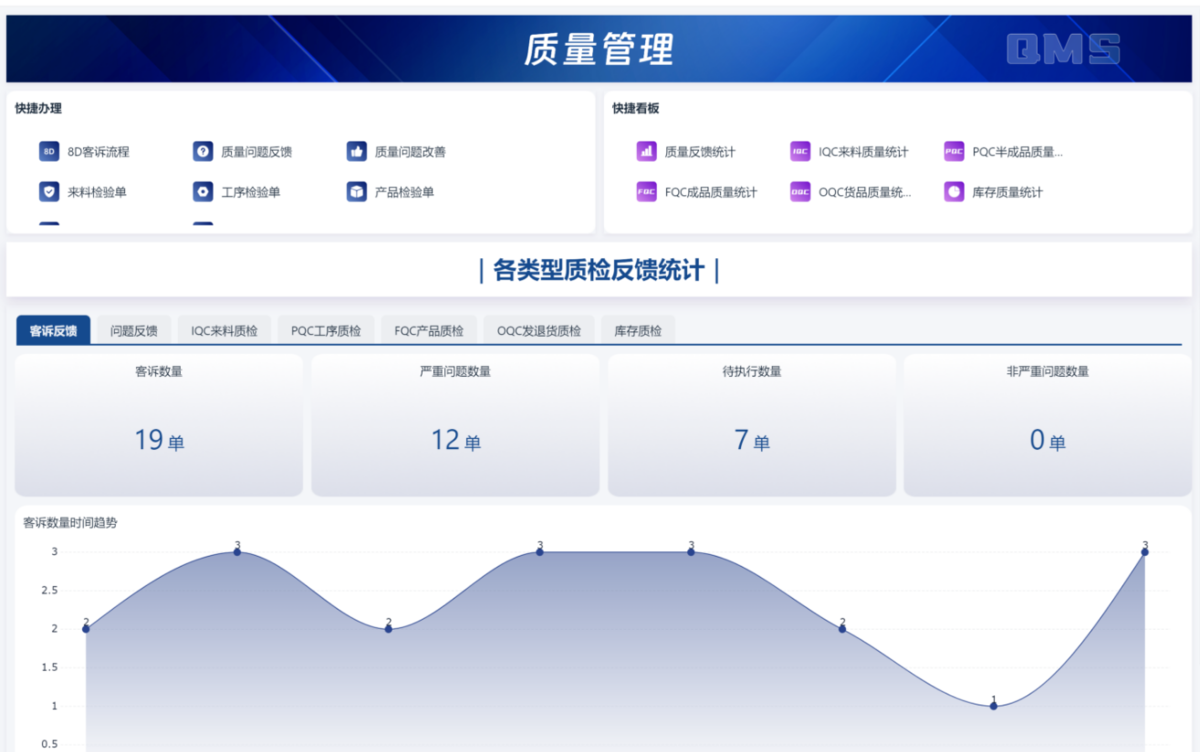Click the 0.5 y-axis label
Screen dimensions: 1200x752
click(x=49, y=744)
